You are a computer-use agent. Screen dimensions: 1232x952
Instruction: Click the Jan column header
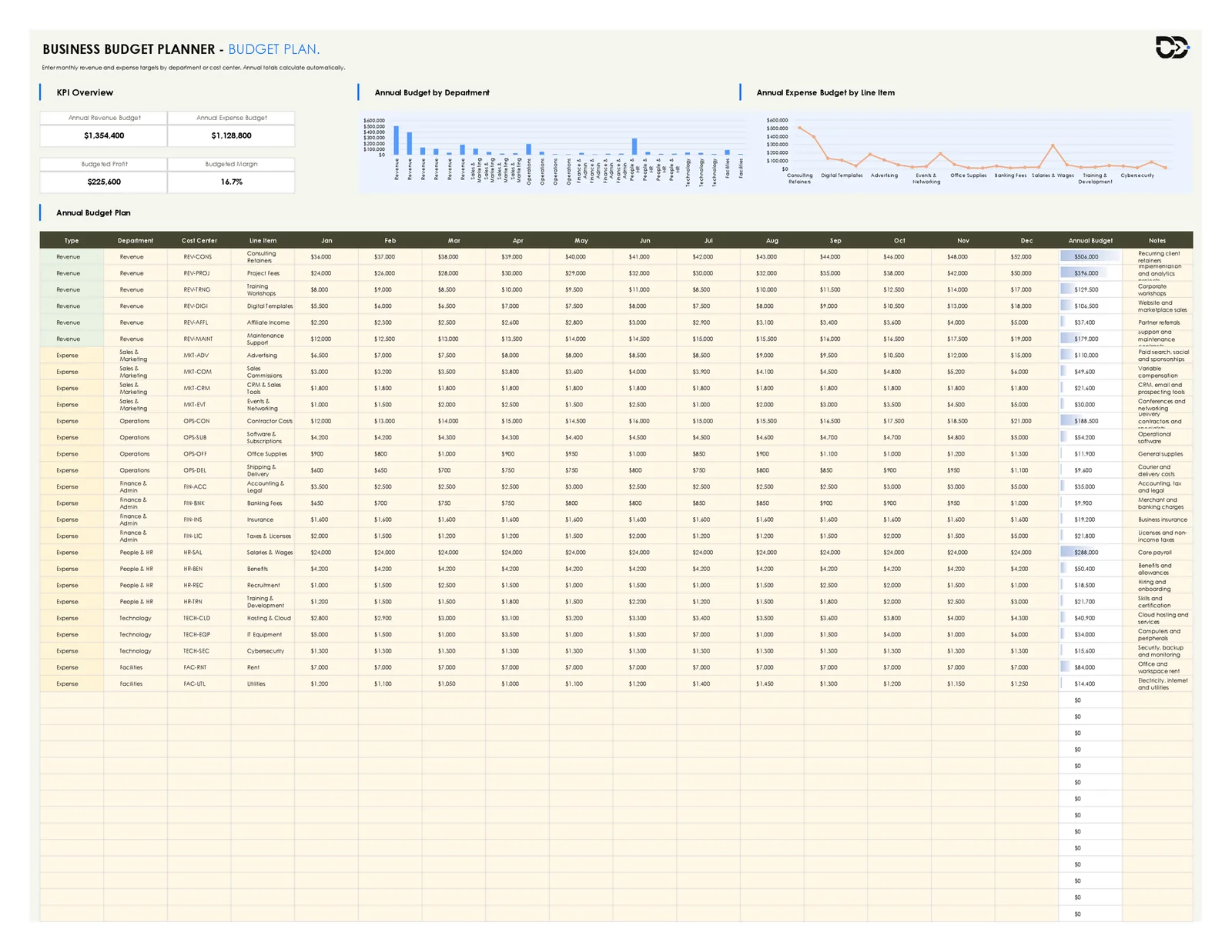pyautogui.click(x=326, y=240)
